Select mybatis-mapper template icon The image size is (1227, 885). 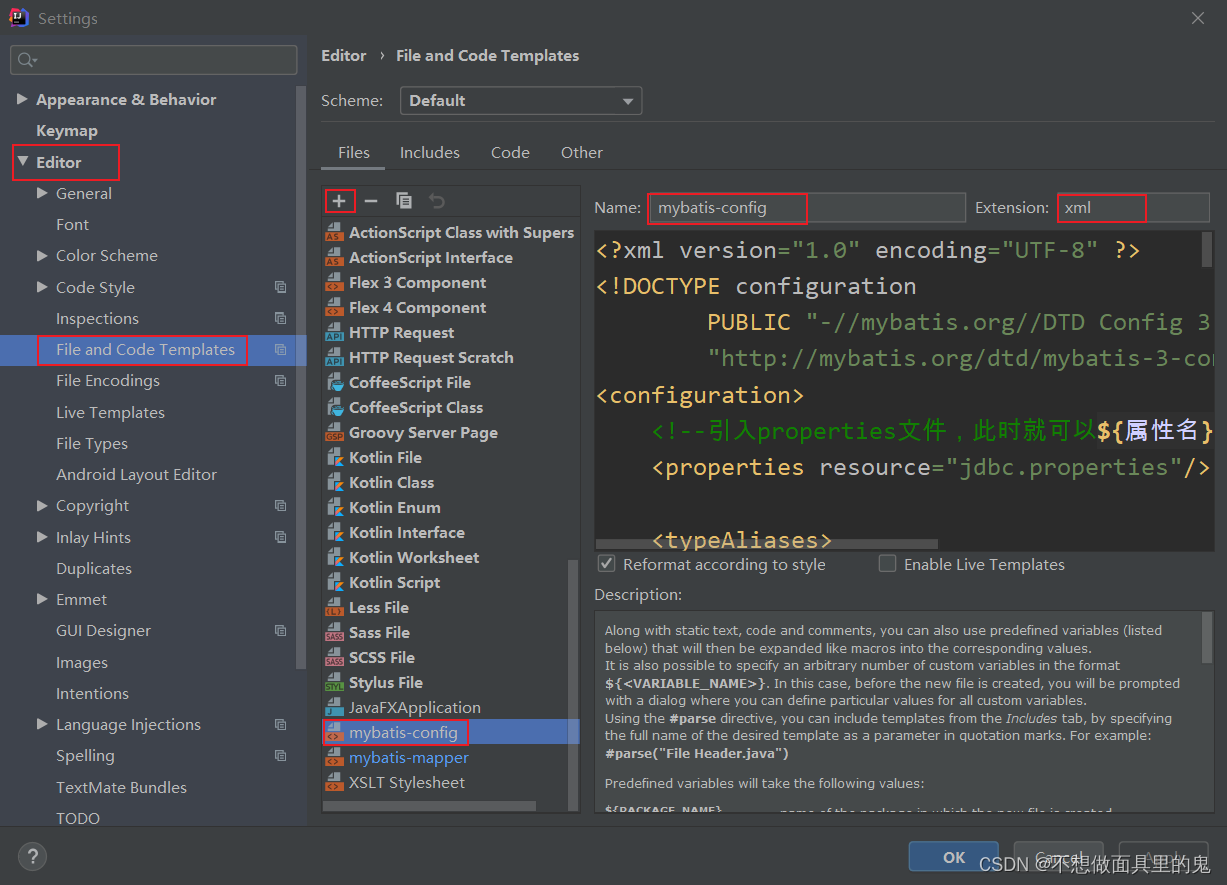(334, 758)
